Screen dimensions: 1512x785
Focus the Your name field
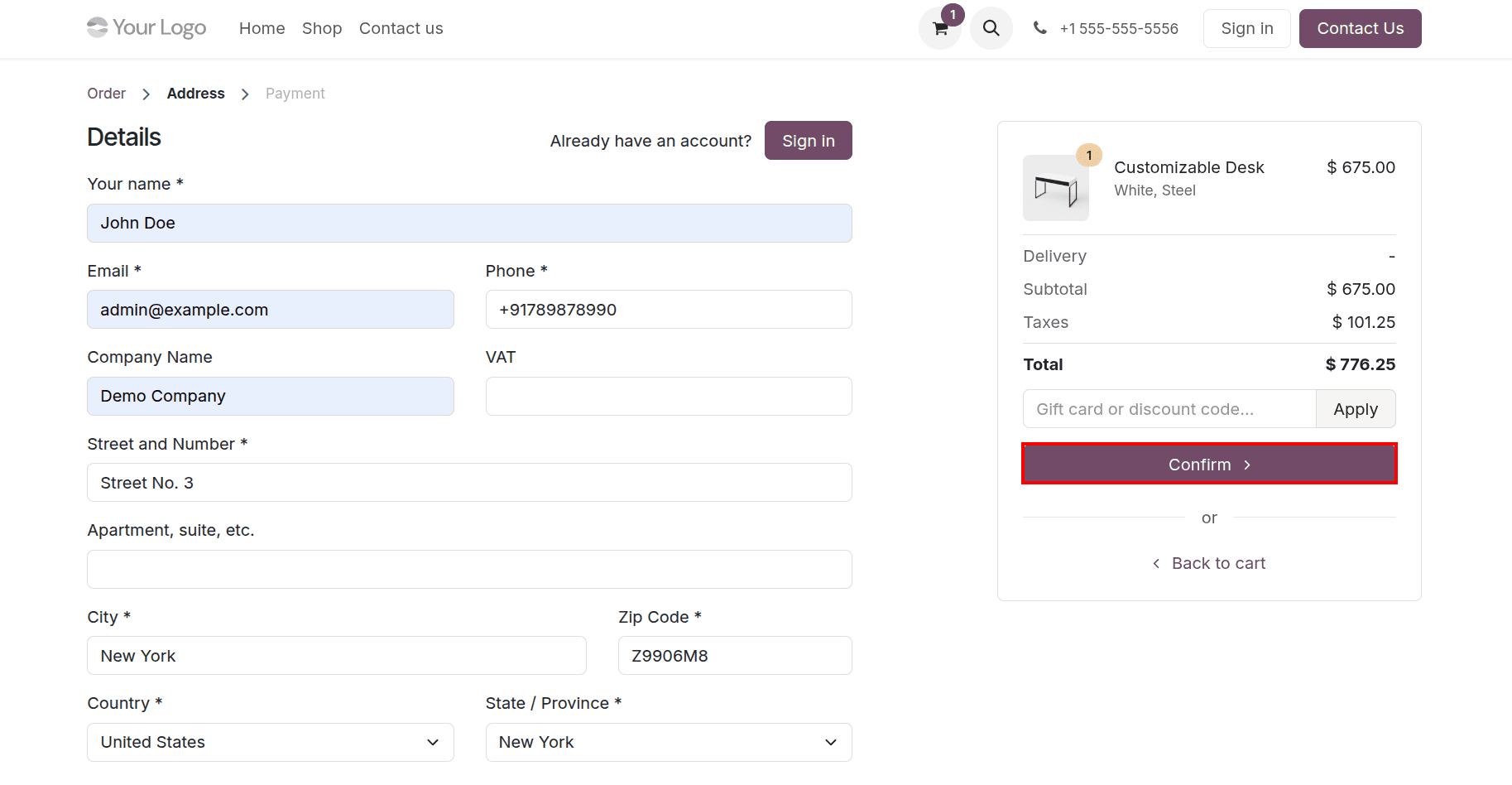(x=469, y=223)
